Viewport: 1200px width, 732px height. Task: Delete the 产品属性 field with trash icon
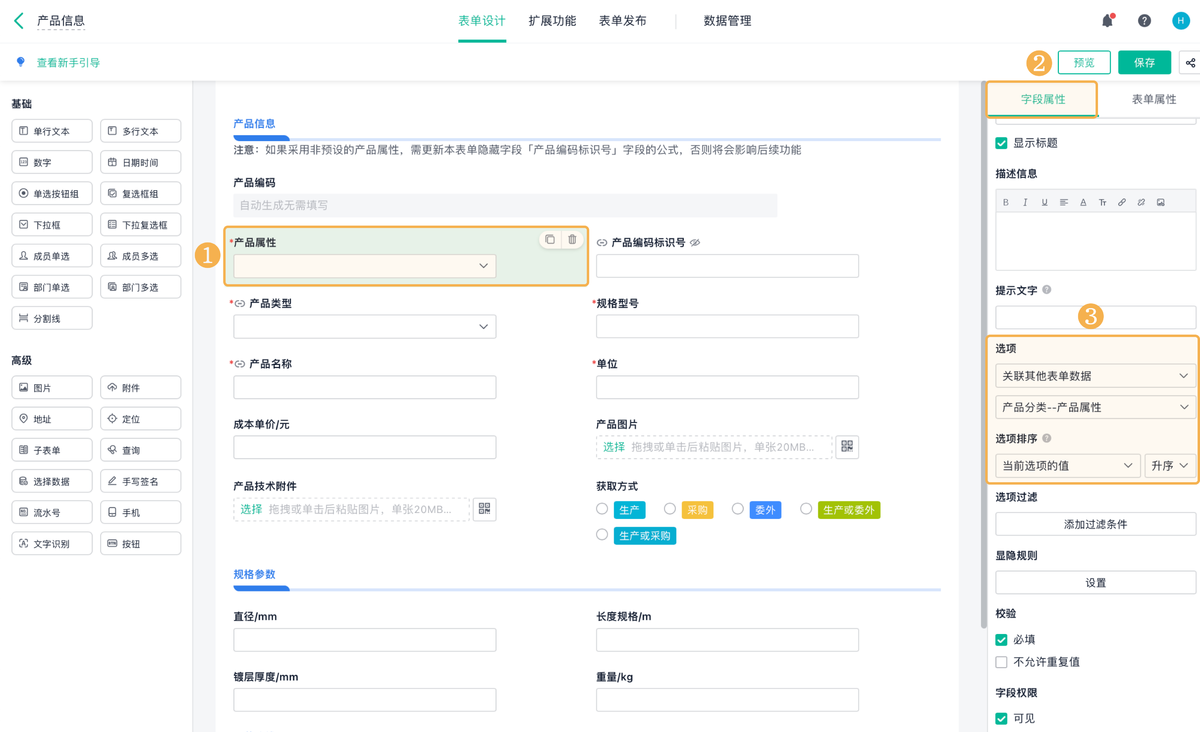click(572, 240)
